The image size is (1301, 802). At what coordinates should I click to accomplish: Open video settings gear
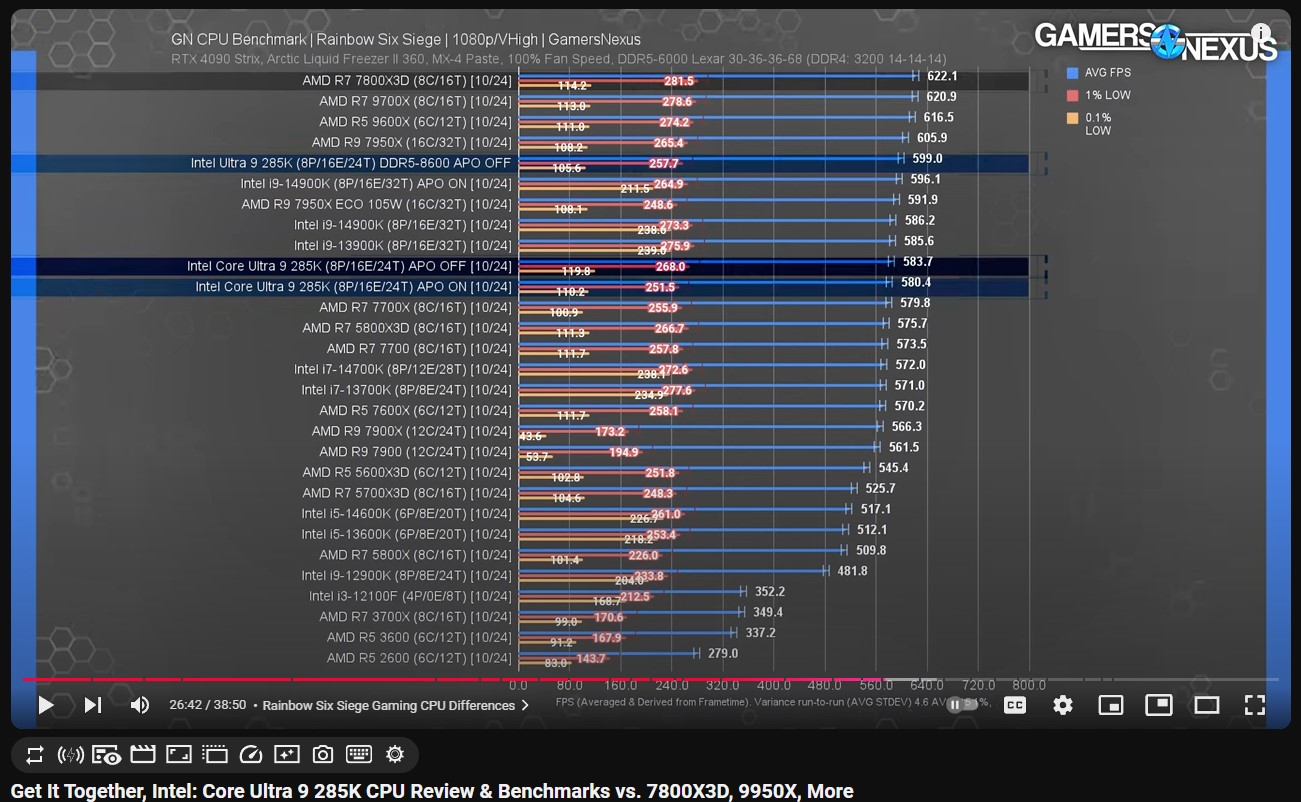(1063, 705)
